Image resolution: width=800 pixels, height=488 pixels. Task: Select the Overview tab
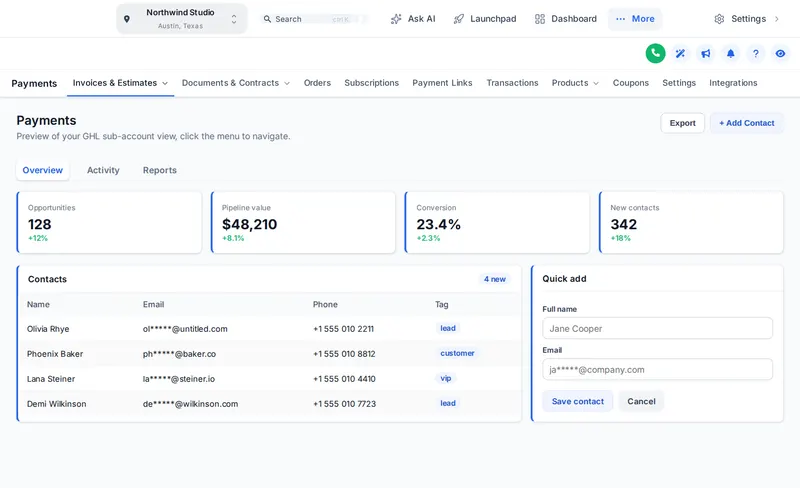(x=42, y=170)
